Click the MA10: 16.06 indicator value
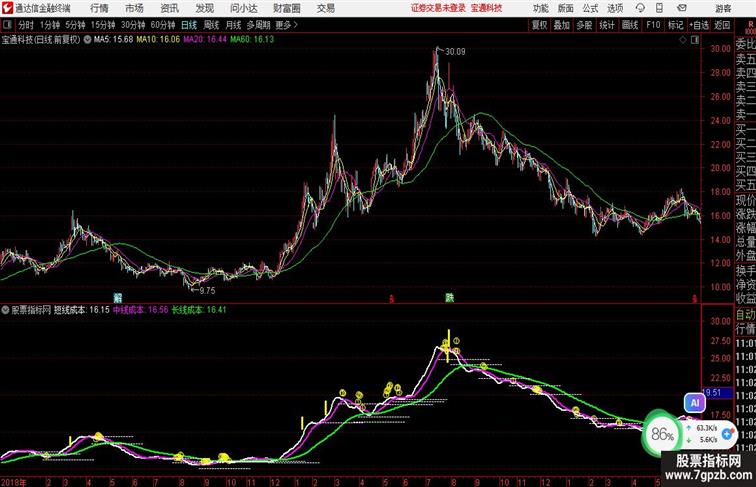 pos(158,40)
